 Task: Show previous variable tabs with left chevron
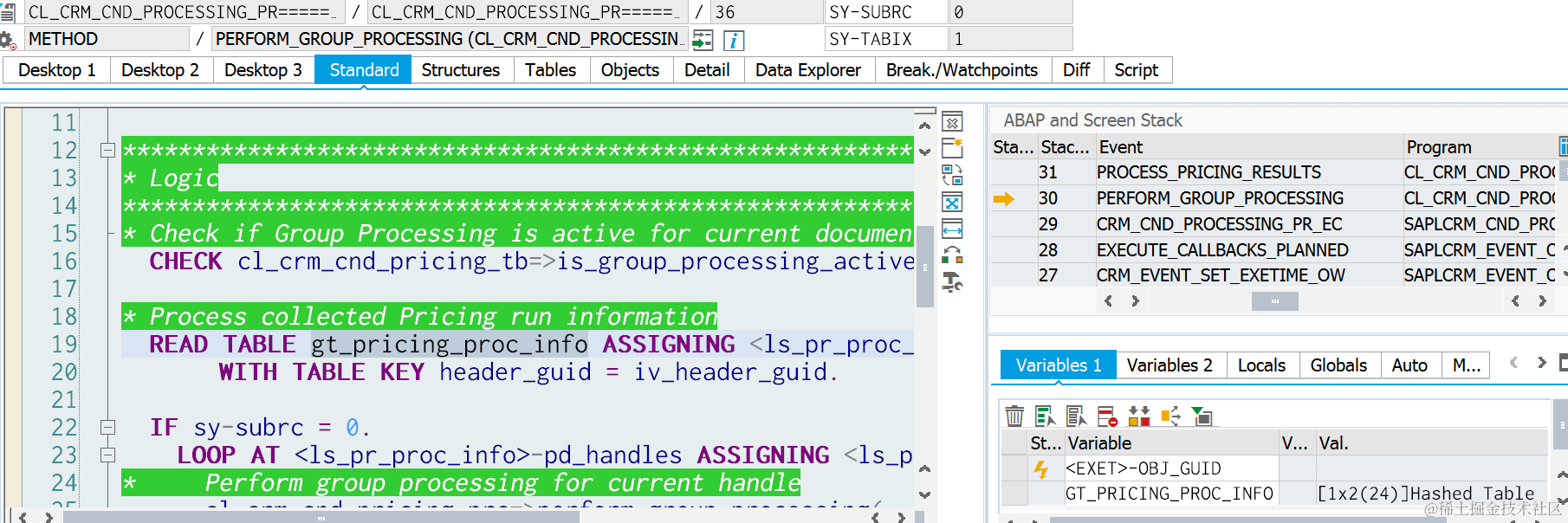coord(1513,363)
